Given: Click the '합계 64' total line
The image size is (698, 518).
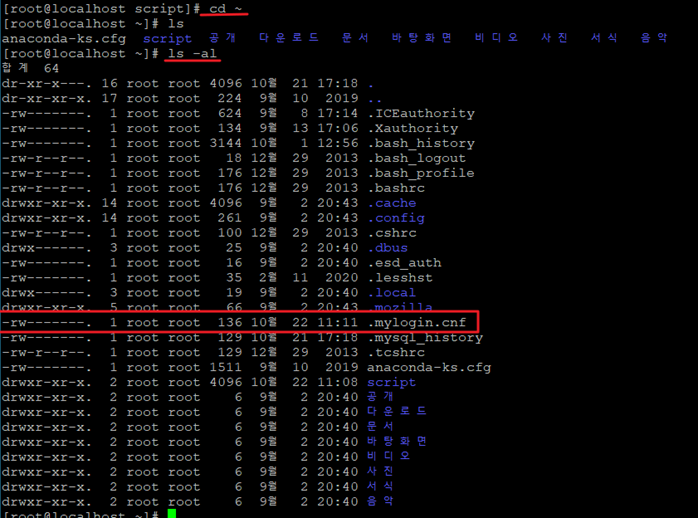Looking at the screenshot, I should click(30, 69).
